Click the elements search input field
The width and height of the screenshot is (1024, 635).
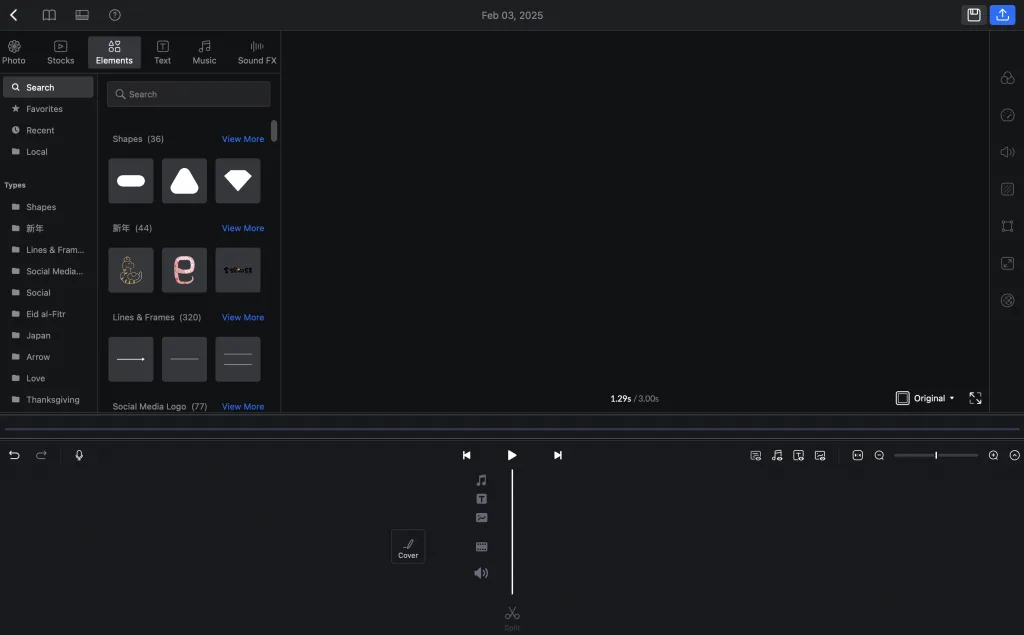(x=189, y=94)
